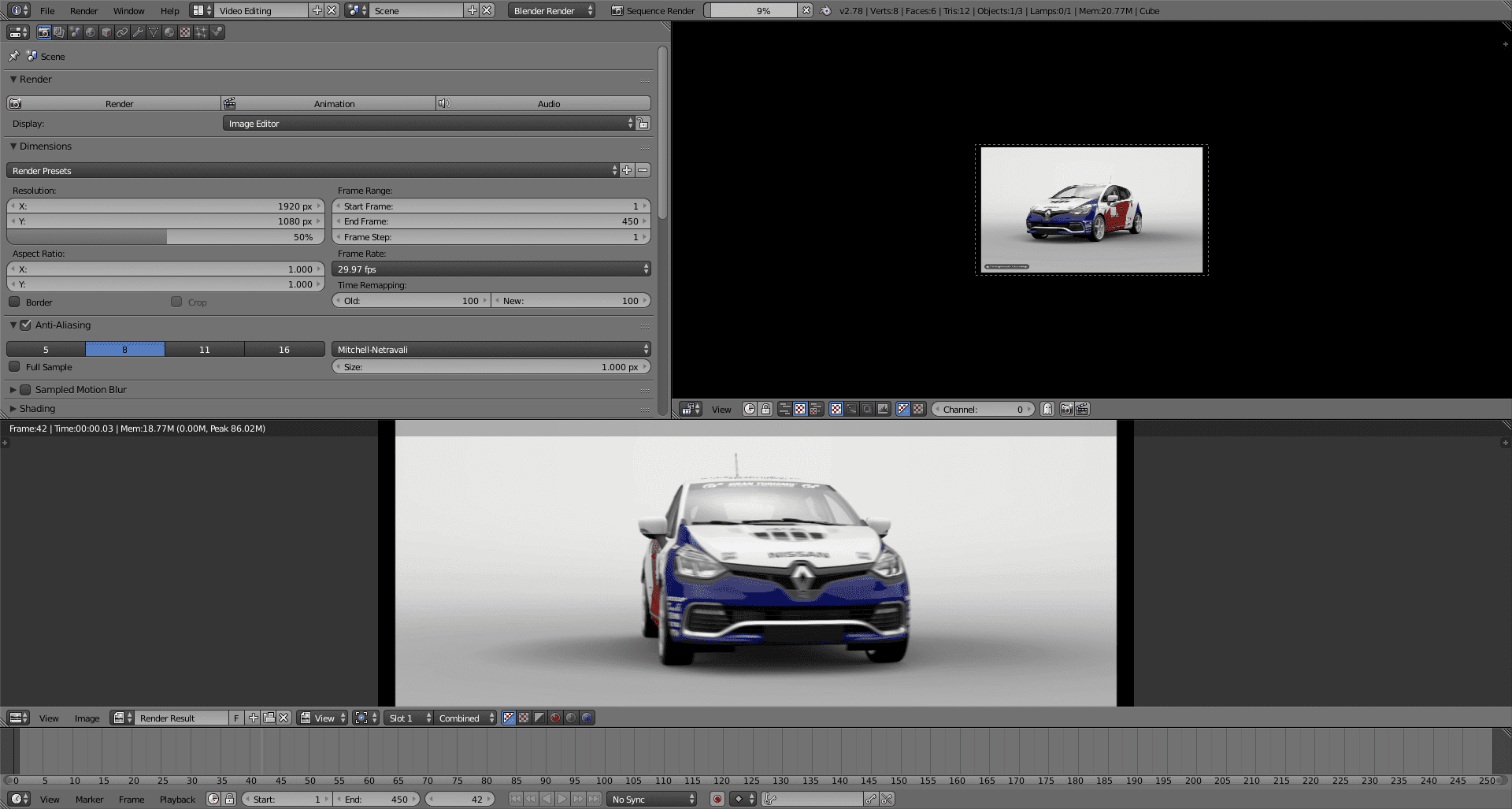
Task: Toggle the Anti-Aliasing checkbox
Action: (x=26, y=325)
